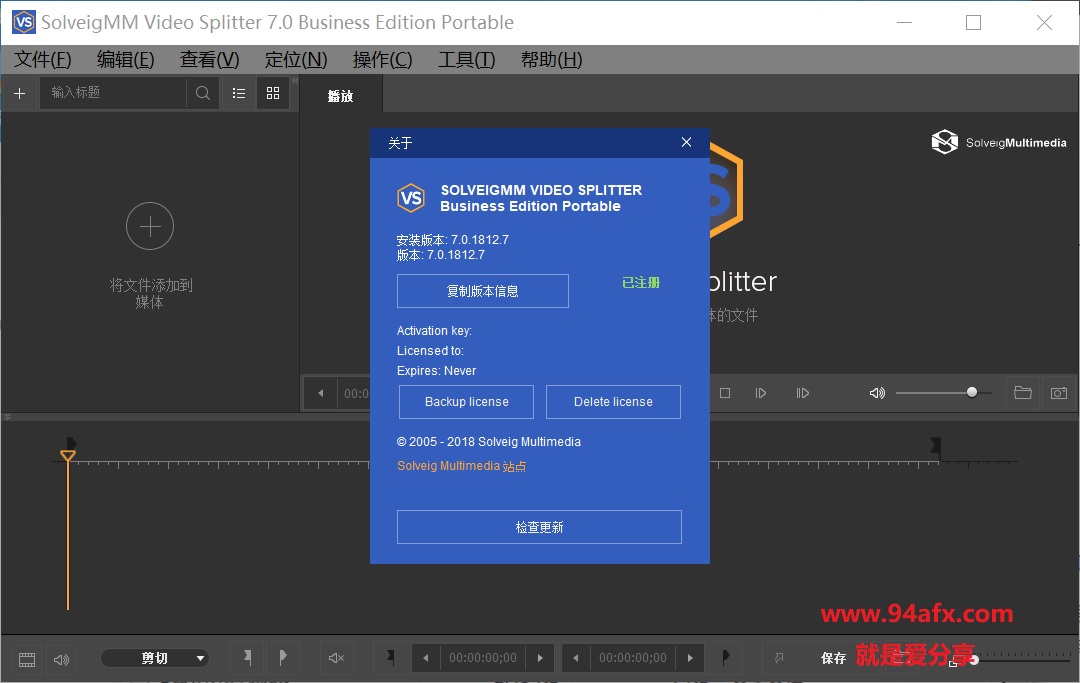The height and width of the screenshot is (683, 1080).
Task: Click the black begin-marker flag icon
Action: 391,658
